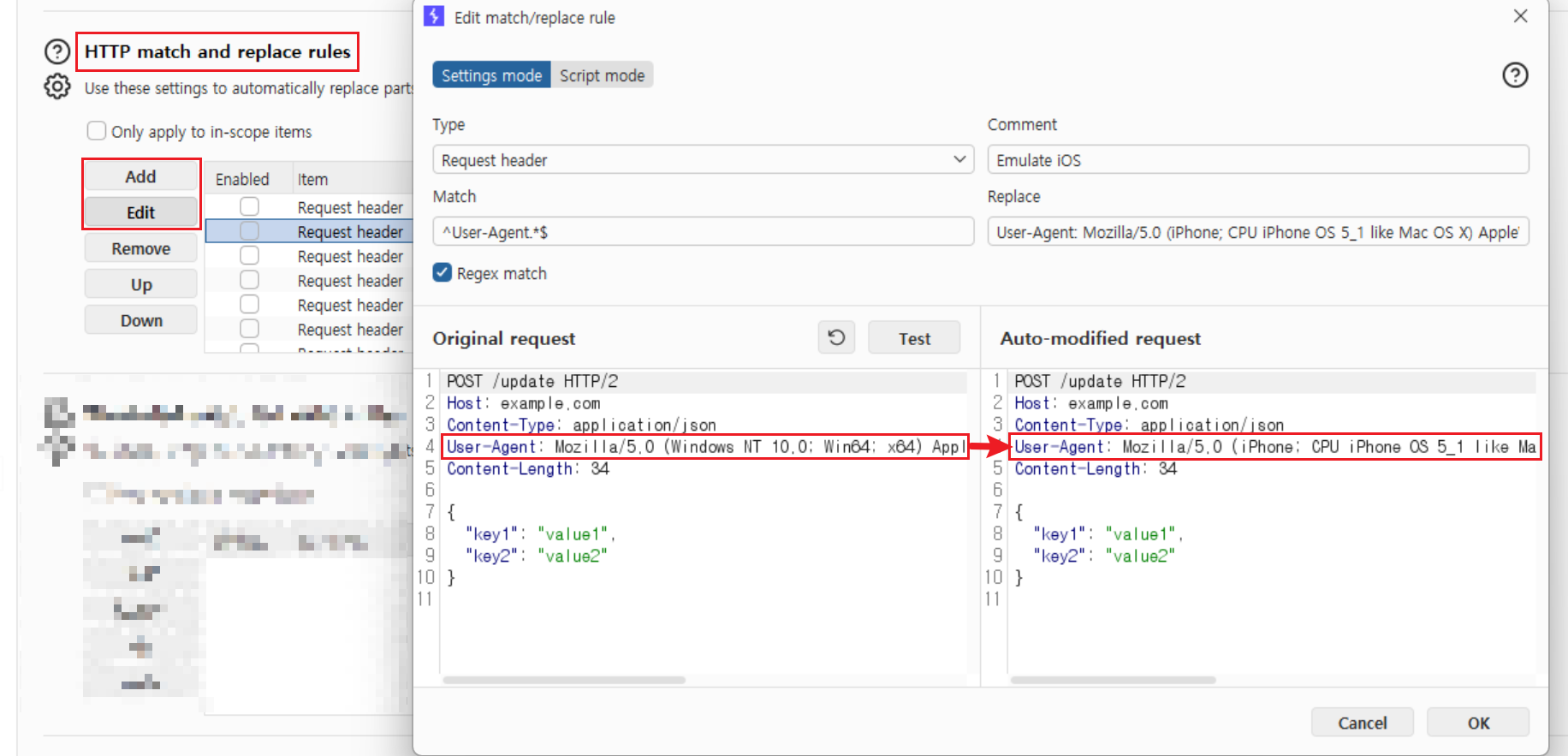Close the Edit match/replace rule dialog
This screenshot has width=1568, height=756.
(x=1521, y=16)
